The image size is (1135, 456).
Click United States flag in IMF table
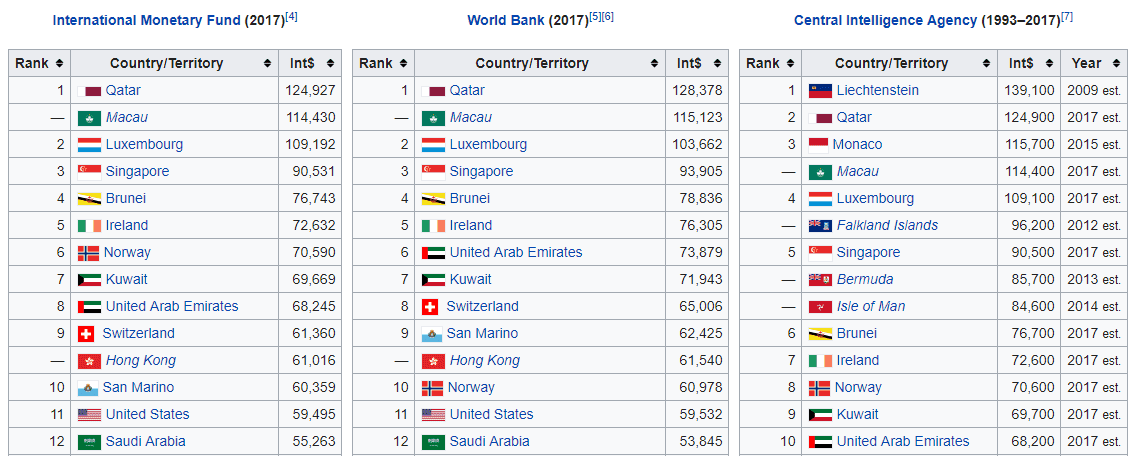coord(90,415)
